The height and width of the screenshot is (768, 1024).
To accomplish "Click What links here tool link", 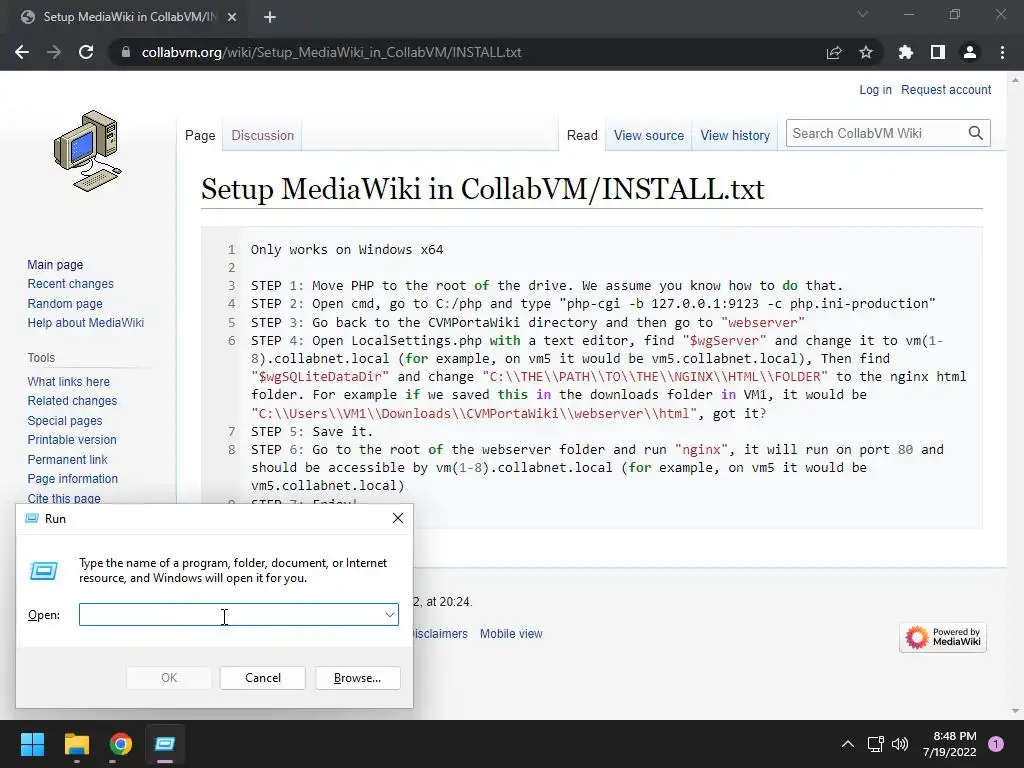I will tap(69, 381).
